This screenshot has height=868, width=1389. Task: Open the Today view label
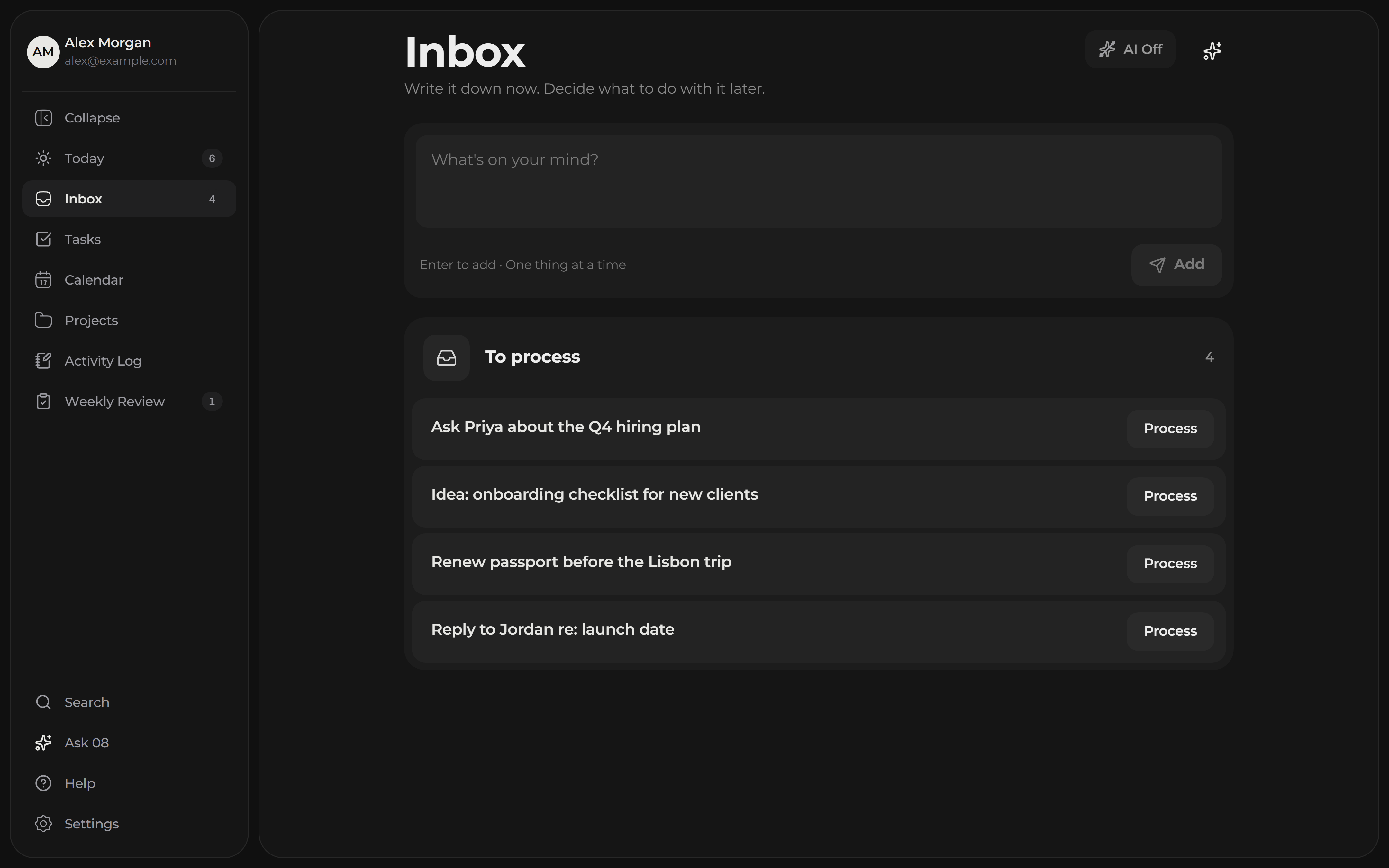84,158
